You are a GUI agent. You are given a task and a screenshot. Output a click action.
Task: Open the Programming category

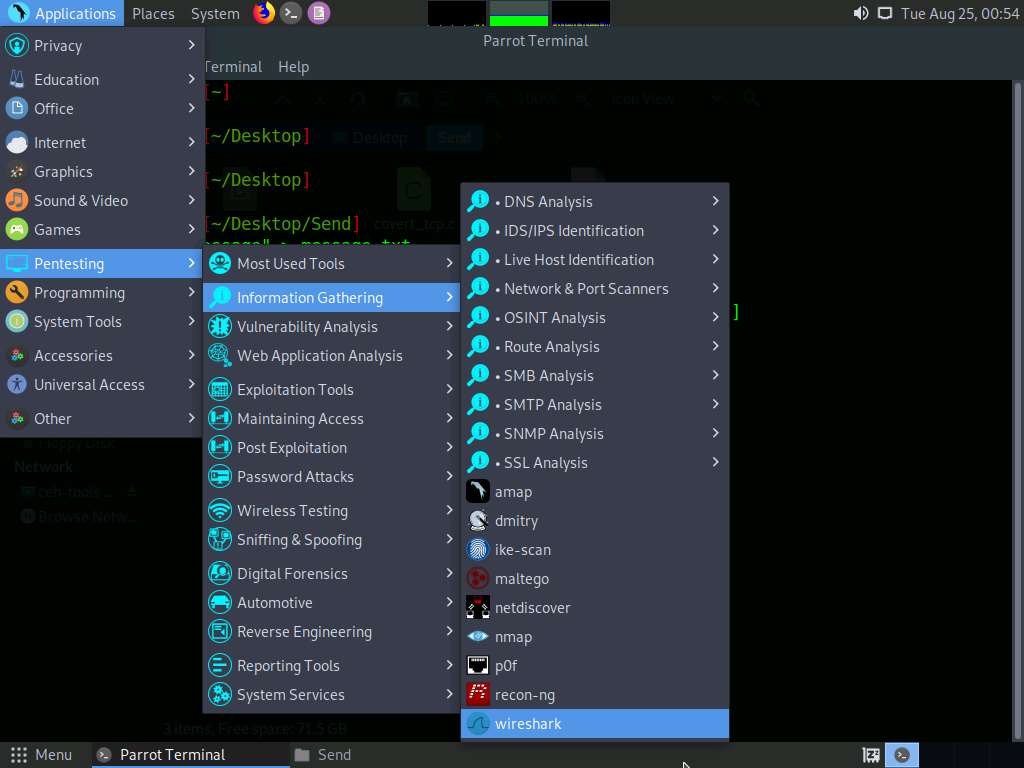(x=101, y=292)
